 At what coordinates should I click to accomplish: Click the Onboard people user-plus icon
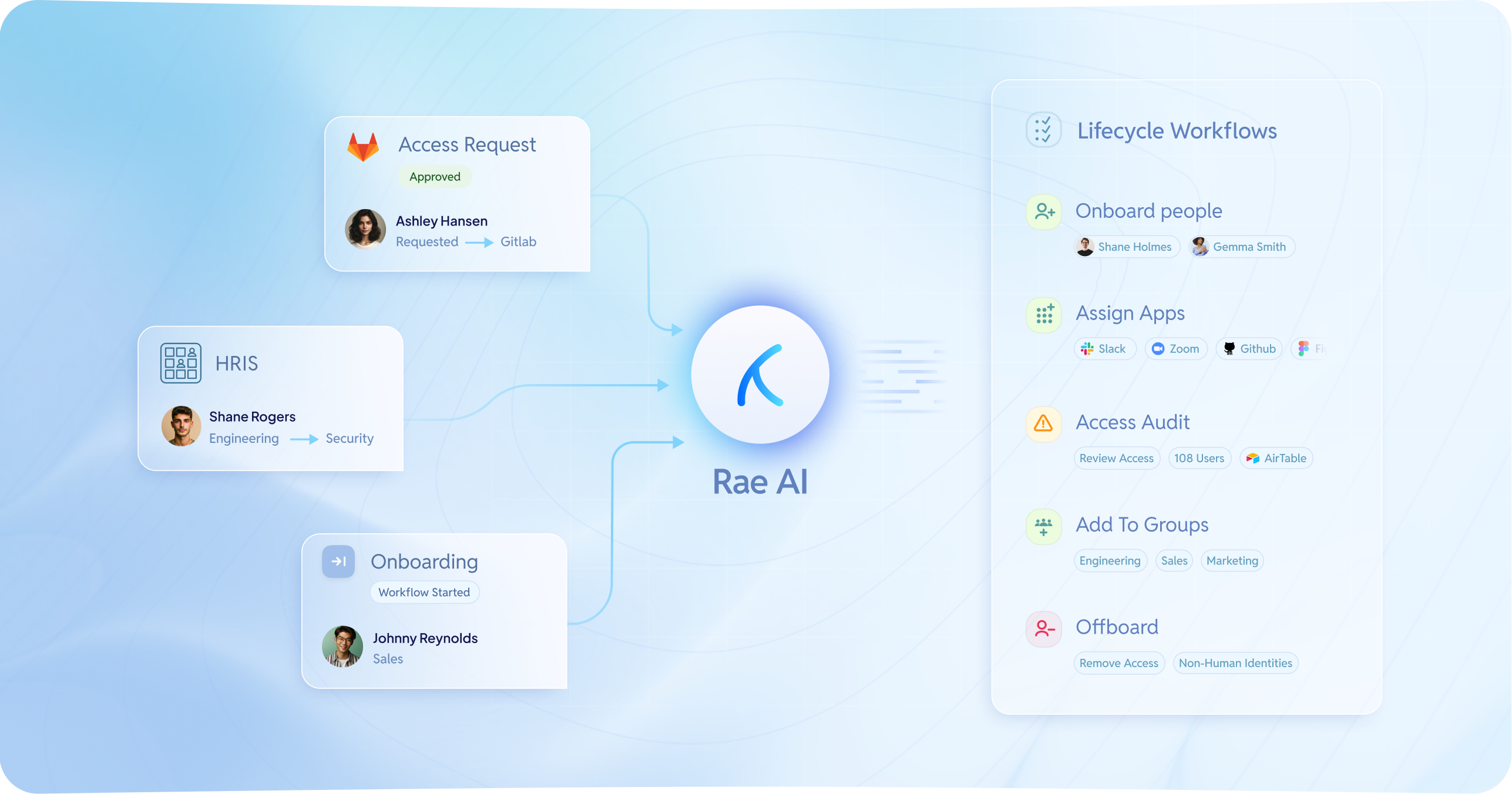[1044, 211]
